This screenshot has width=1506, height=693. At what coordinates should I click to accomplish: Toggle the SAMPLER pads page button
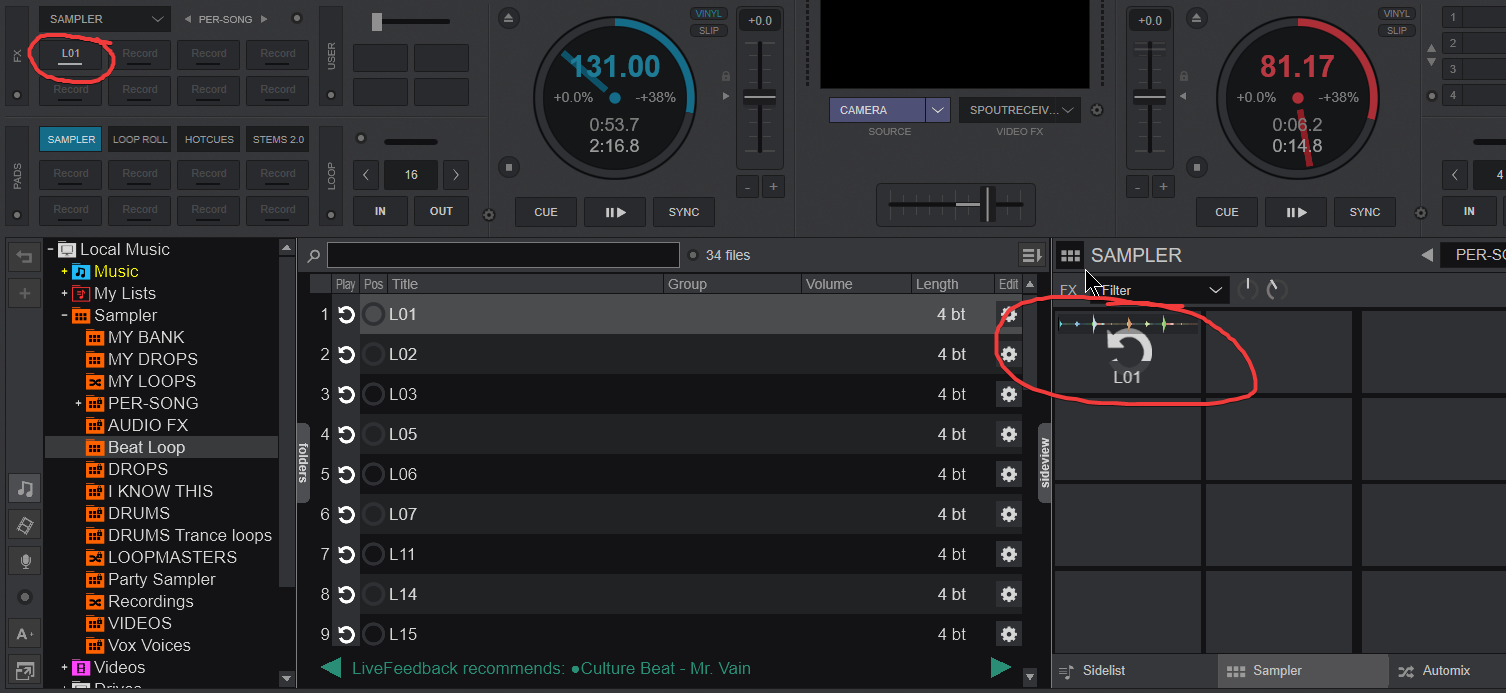coord(70,138)
